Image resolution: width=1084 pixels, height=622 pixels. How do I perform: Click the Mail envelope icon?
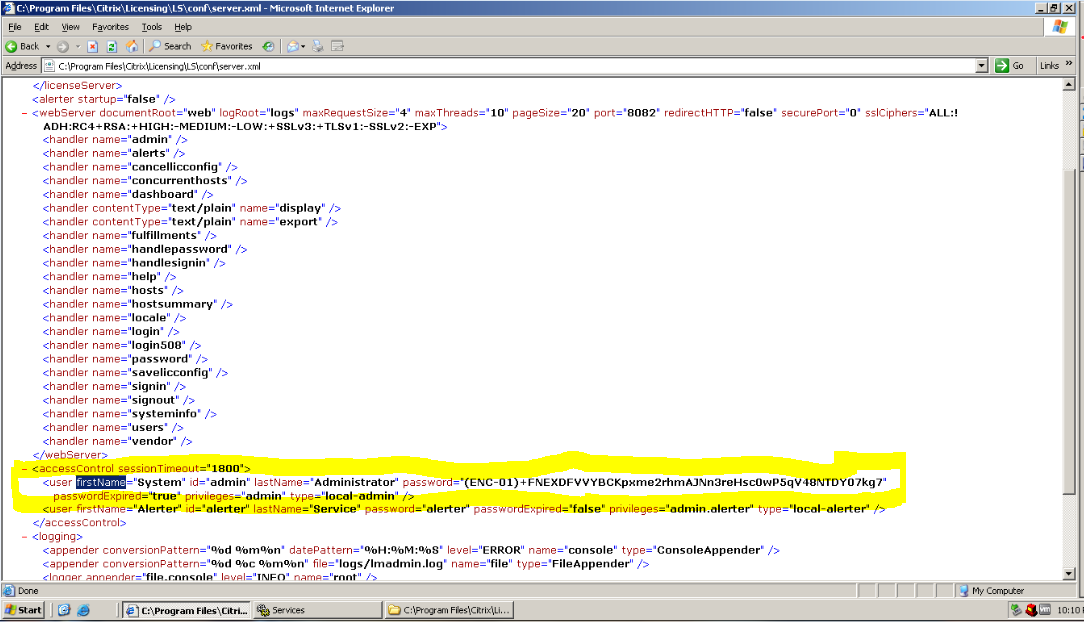click(293, 46)
